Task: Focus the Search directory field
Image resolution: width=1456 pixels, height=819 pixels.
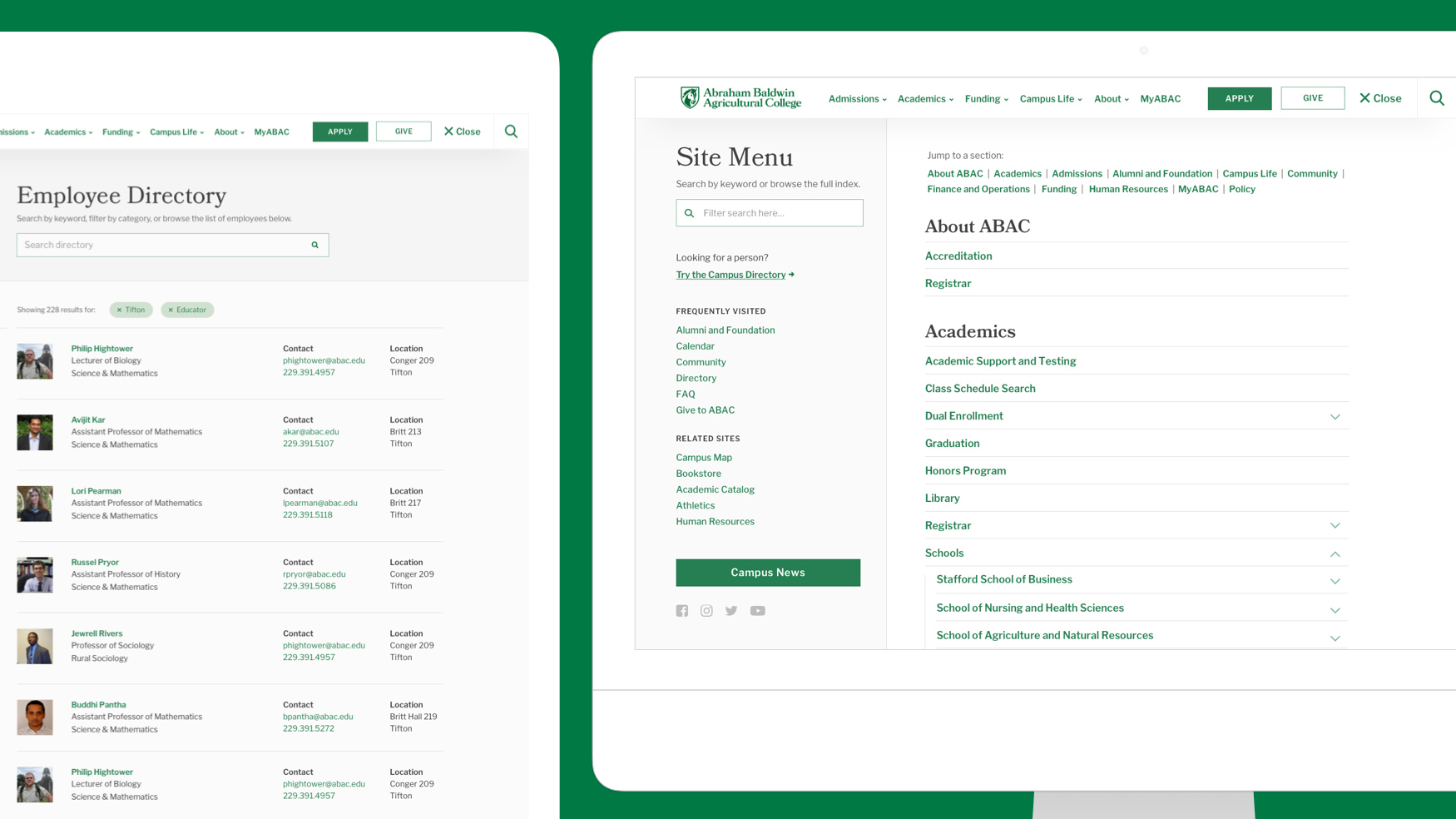Action: point(172,245)
